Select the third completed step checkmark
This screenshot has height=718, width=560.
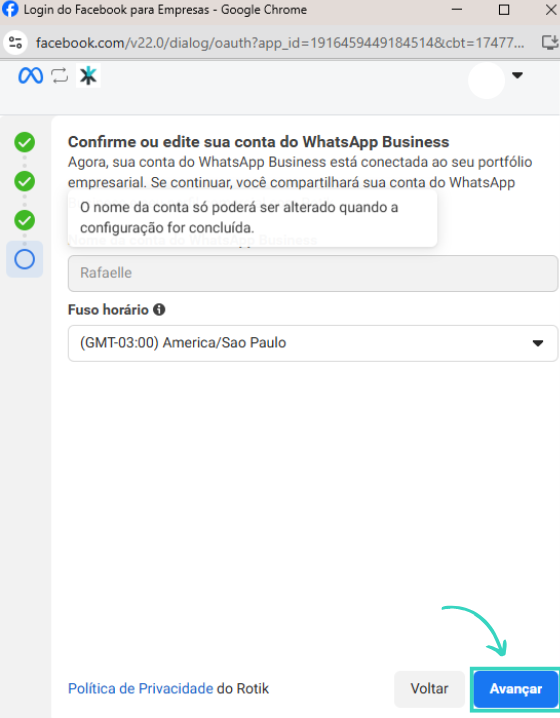(24, 220)
